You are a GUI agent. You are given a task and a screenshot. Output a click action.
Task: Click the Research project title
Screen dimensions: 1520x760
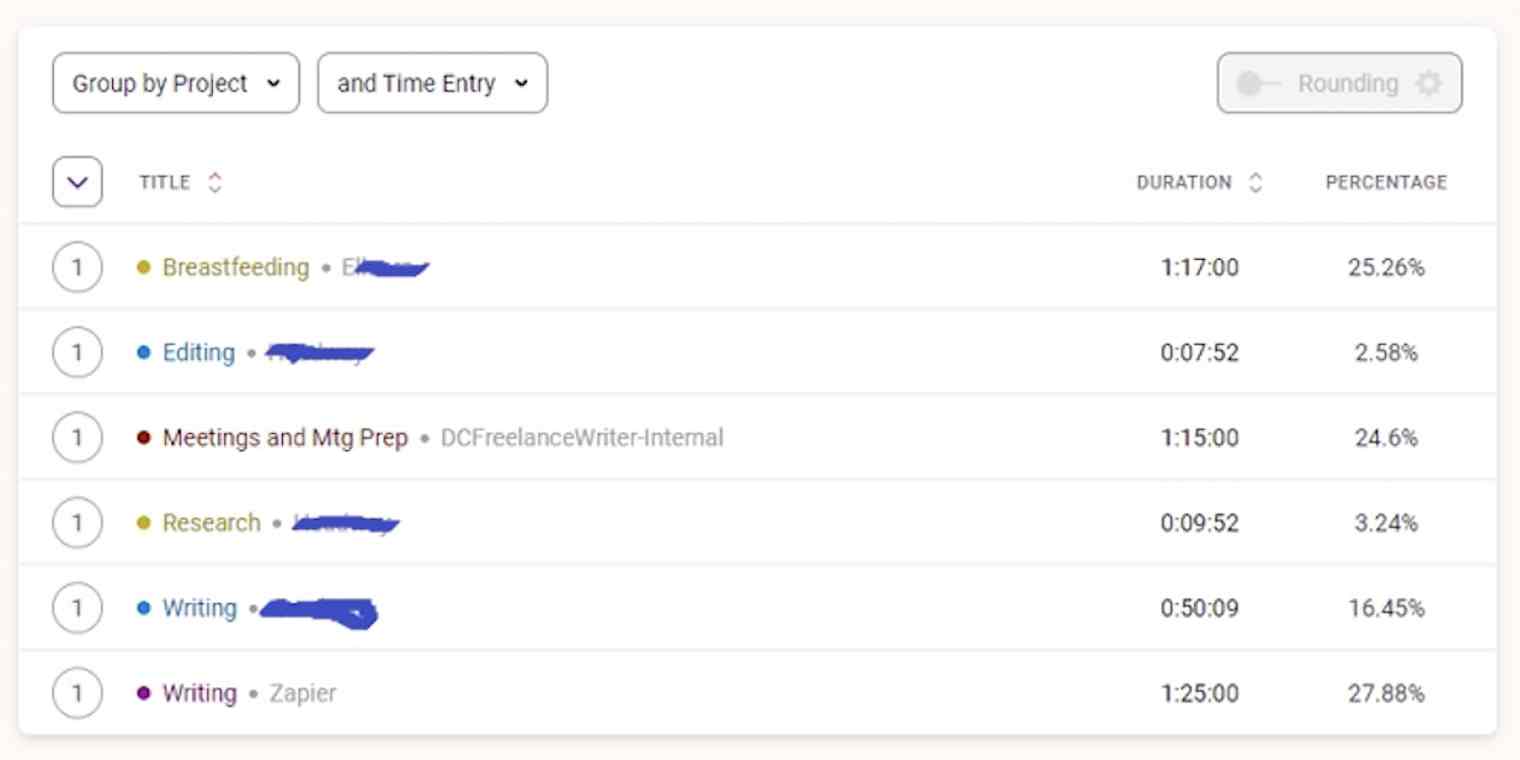tap(210, 522)
